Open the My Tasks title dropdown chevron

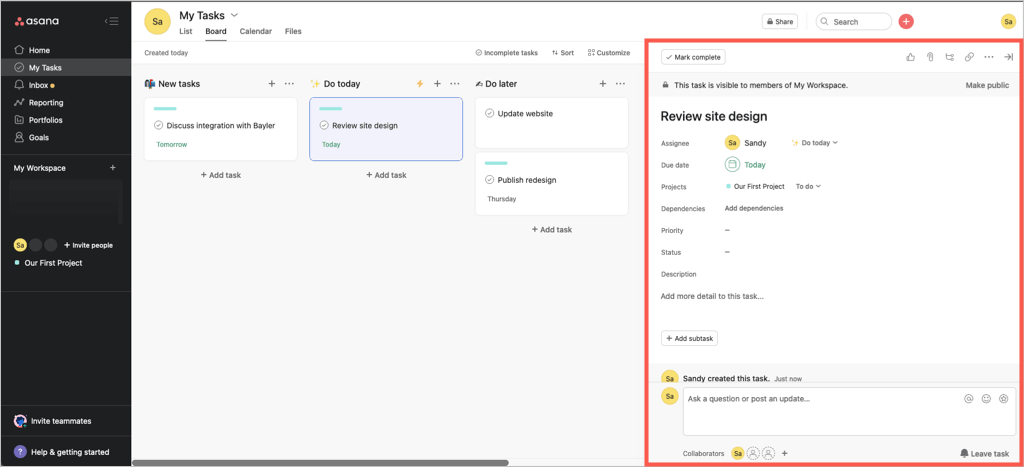235,15
